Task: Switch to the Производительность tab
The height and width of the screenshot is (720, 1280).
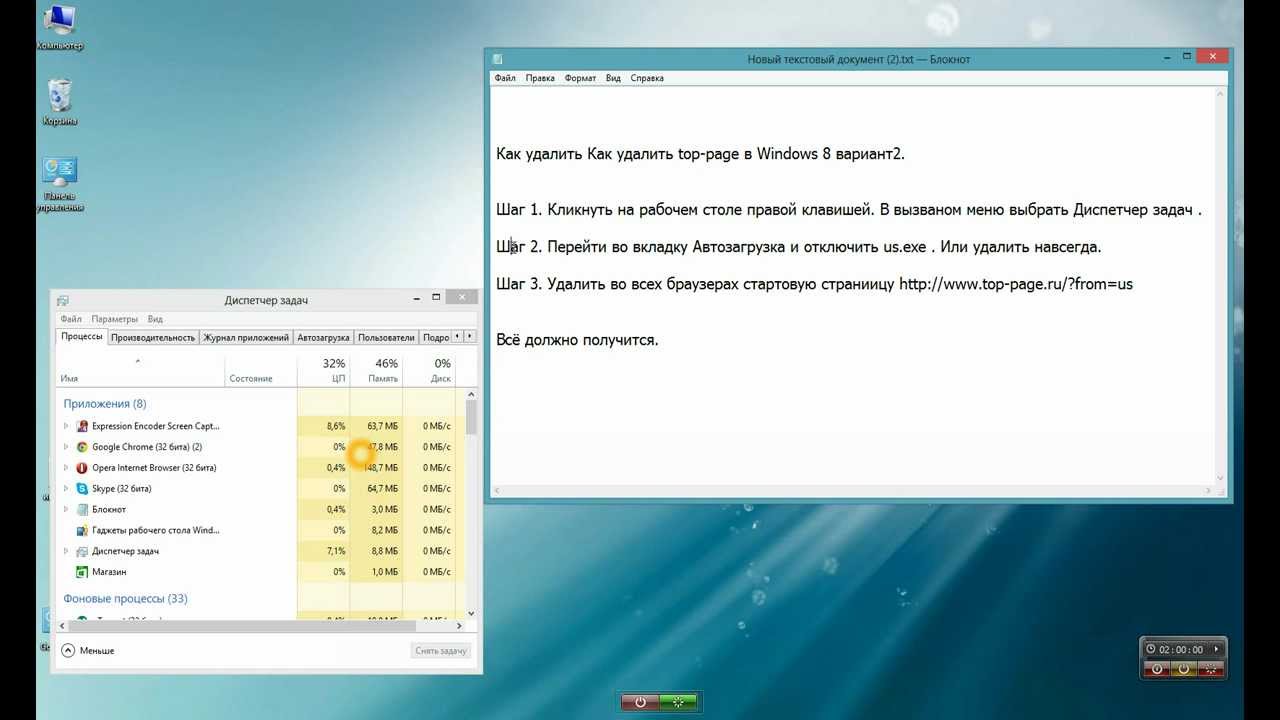Action: [153, 337]
